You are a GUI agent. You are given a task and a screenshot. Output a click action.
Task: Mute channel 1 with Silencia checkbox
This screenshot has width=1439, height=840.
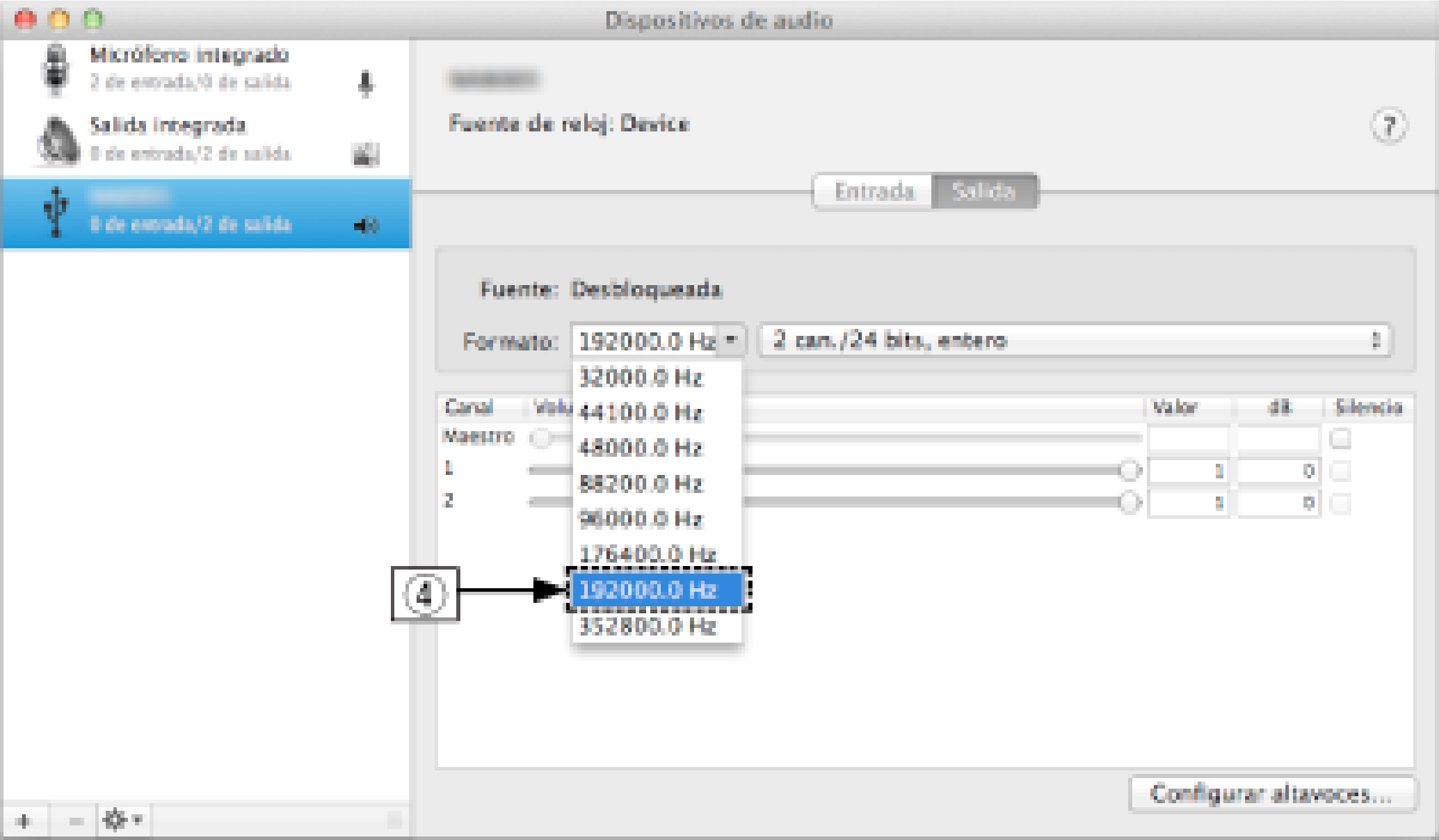(x=1340, y=471)
